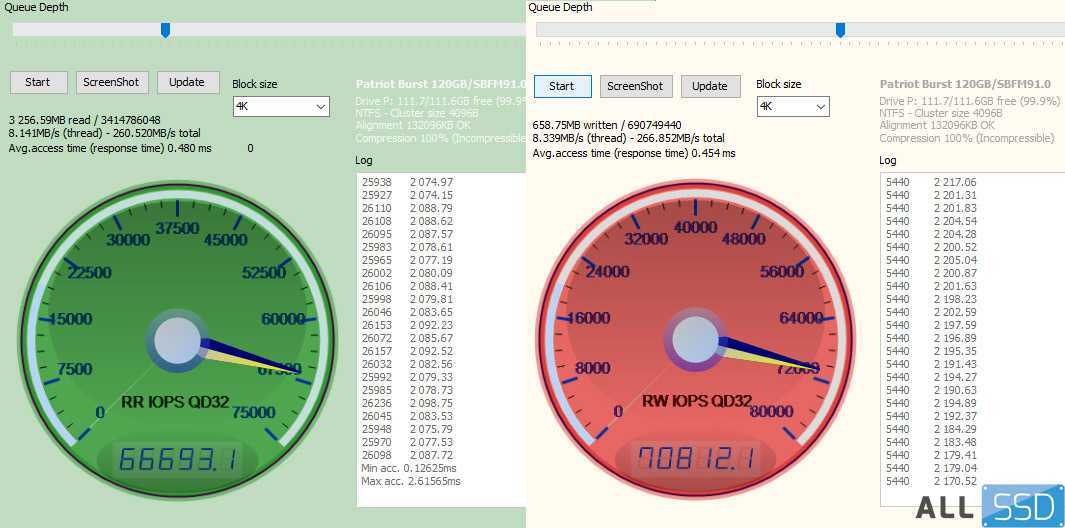This screenshot has width=1065, height=528.
Task: Select first log row 2 217.06 in write window
Action: [931, 182]
